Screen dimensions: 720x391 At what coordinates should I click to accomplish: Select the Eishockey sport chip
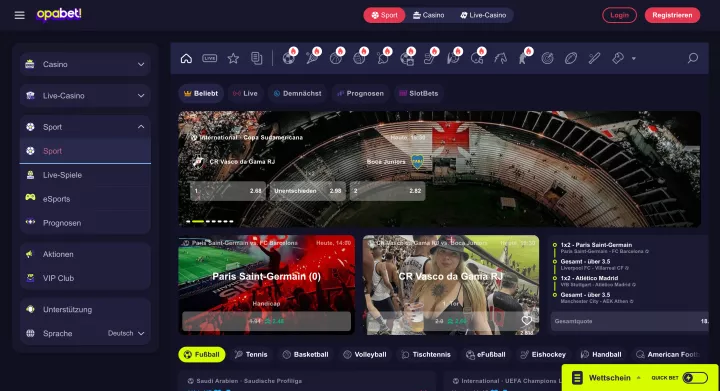[x=543, y=354]
